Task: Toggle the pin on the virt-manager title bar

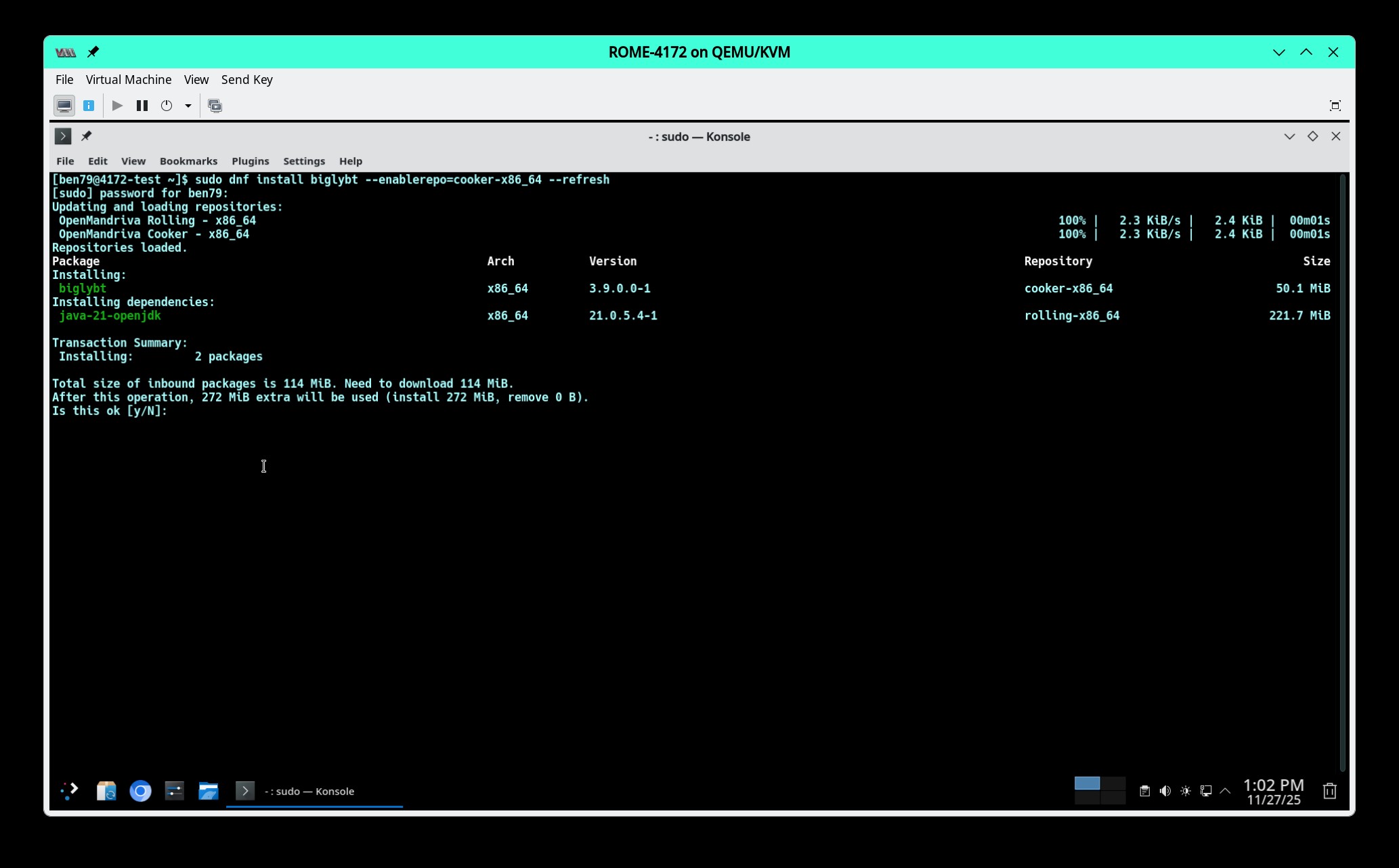Action: (x=93, y=52)
